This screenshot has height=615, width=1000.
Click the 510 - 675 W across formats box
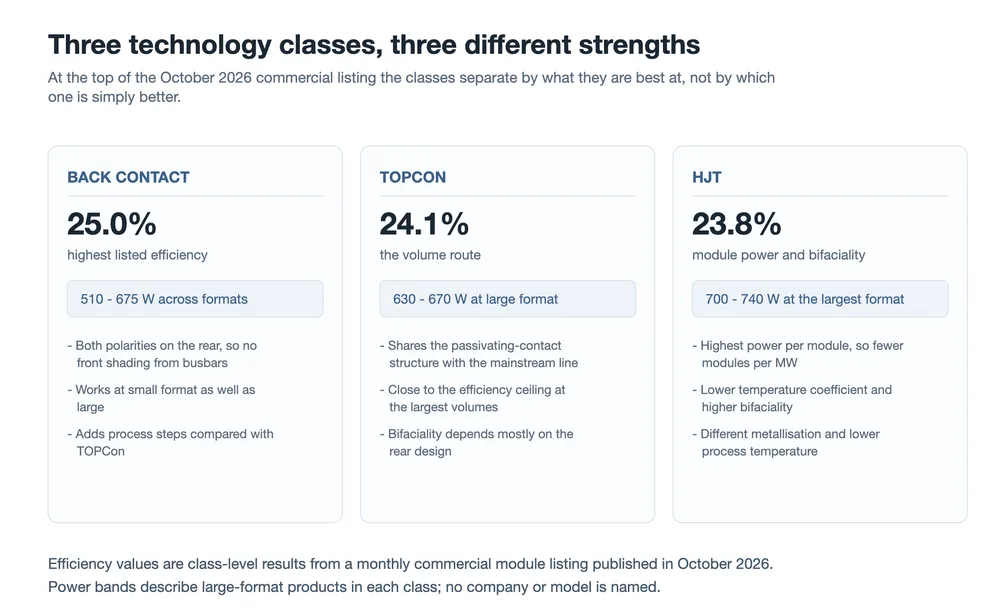tap(195, 299)
